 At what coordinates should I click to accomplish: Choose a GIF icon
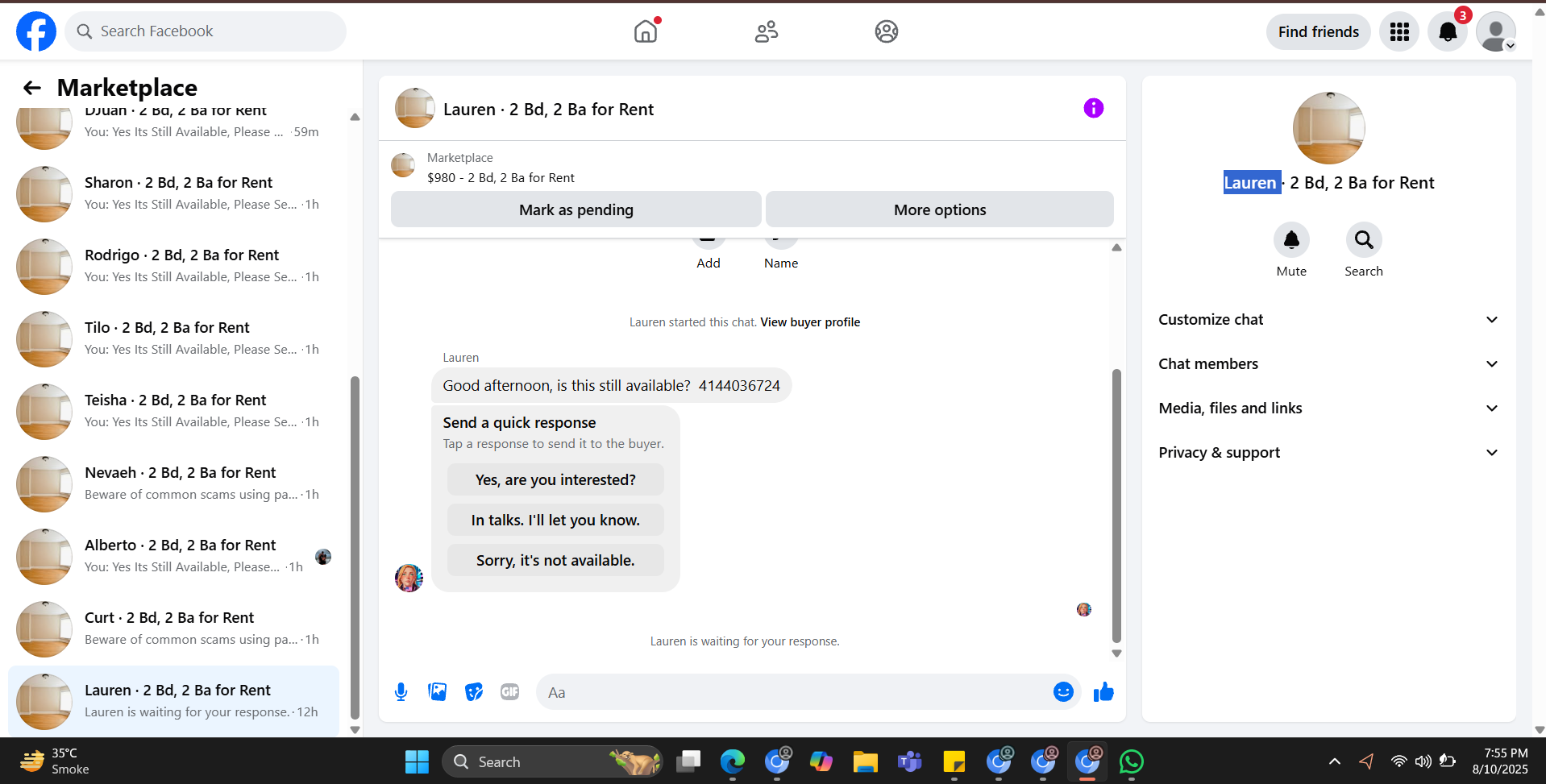click(510, 692)
